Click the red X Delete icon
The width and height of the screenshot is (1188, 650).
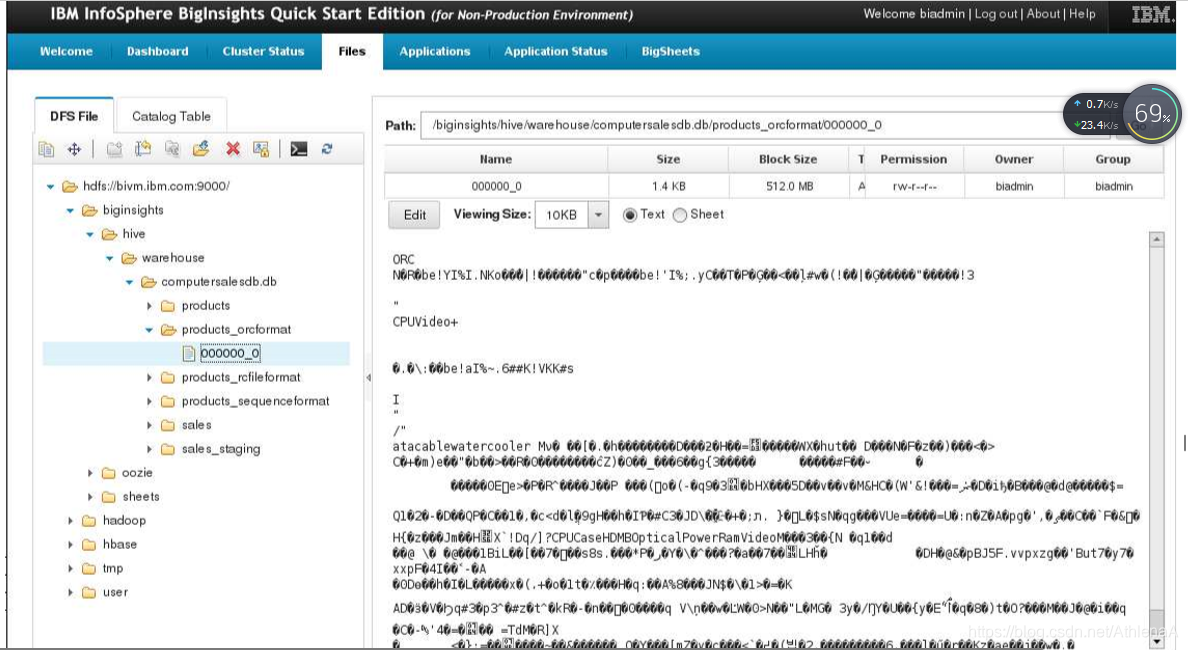pyautogui.click(x=233, y=149)
